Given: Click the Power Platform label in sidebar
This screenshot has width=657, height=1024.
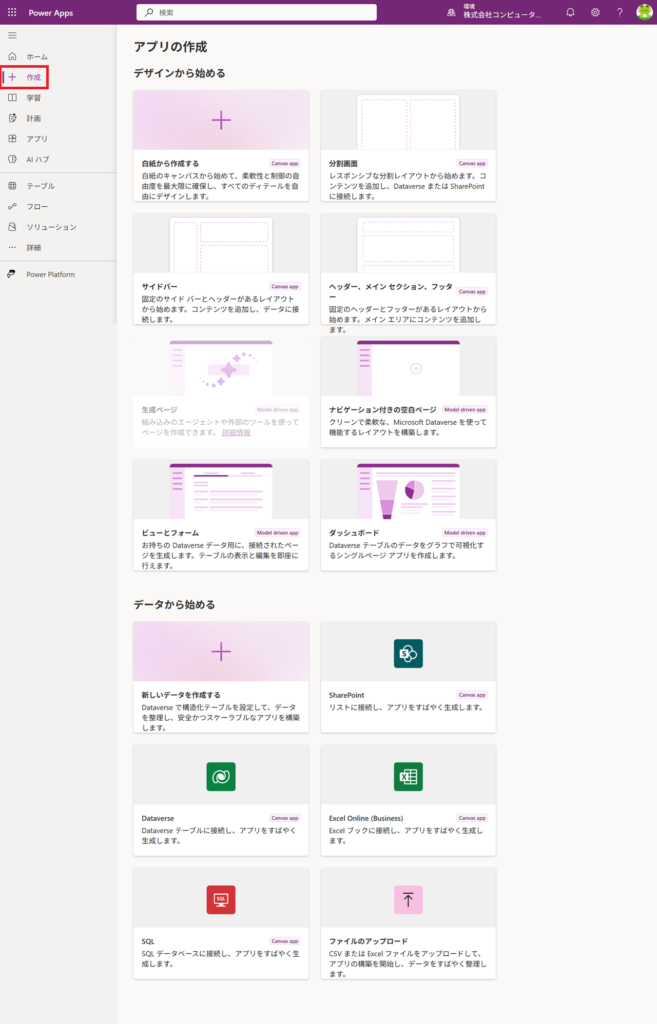Looking at the screenshot, I should tap(50, 274).
